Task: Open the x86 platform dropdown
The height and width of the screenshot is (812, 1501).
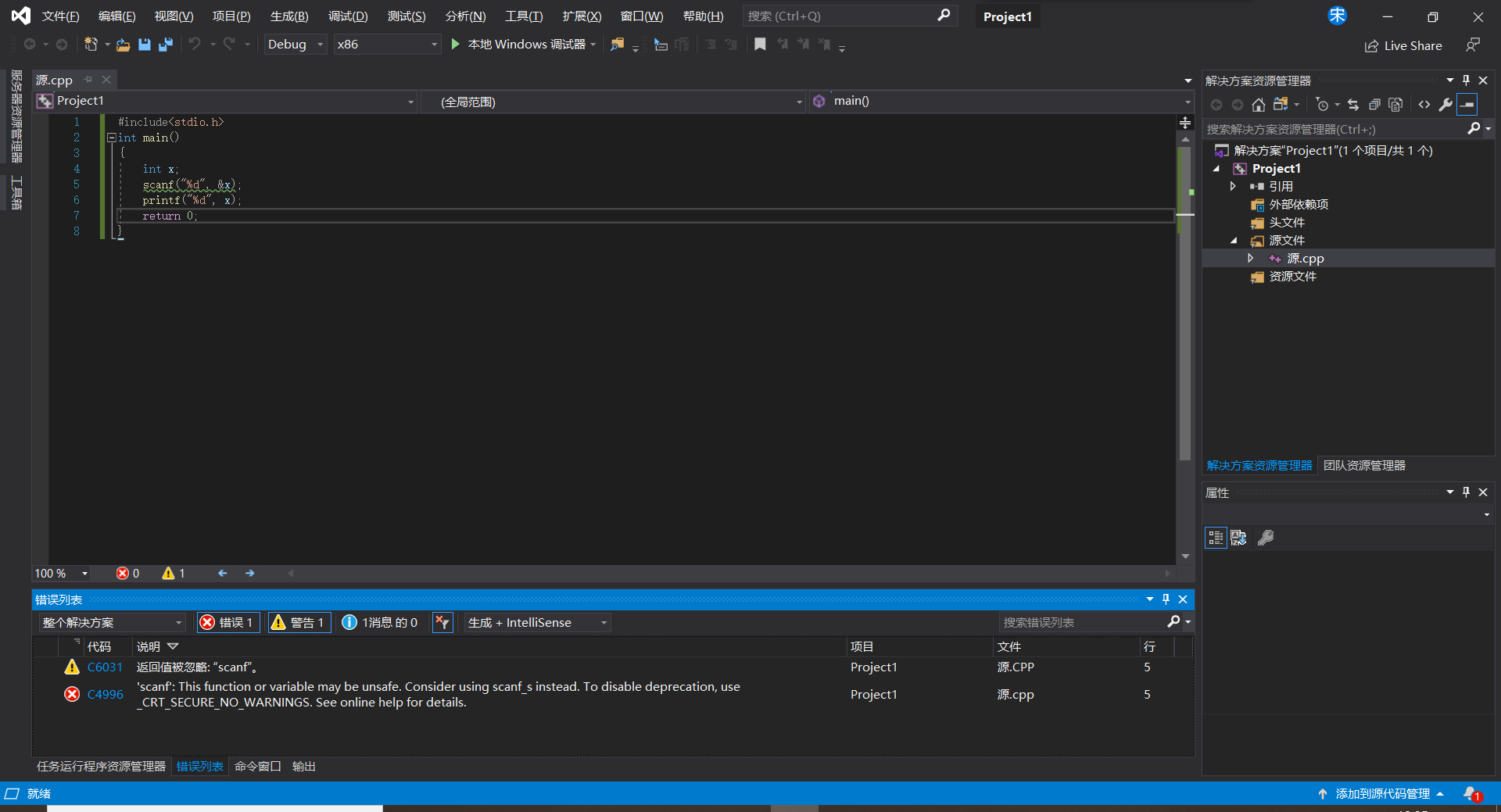Action: coord(387,45)
